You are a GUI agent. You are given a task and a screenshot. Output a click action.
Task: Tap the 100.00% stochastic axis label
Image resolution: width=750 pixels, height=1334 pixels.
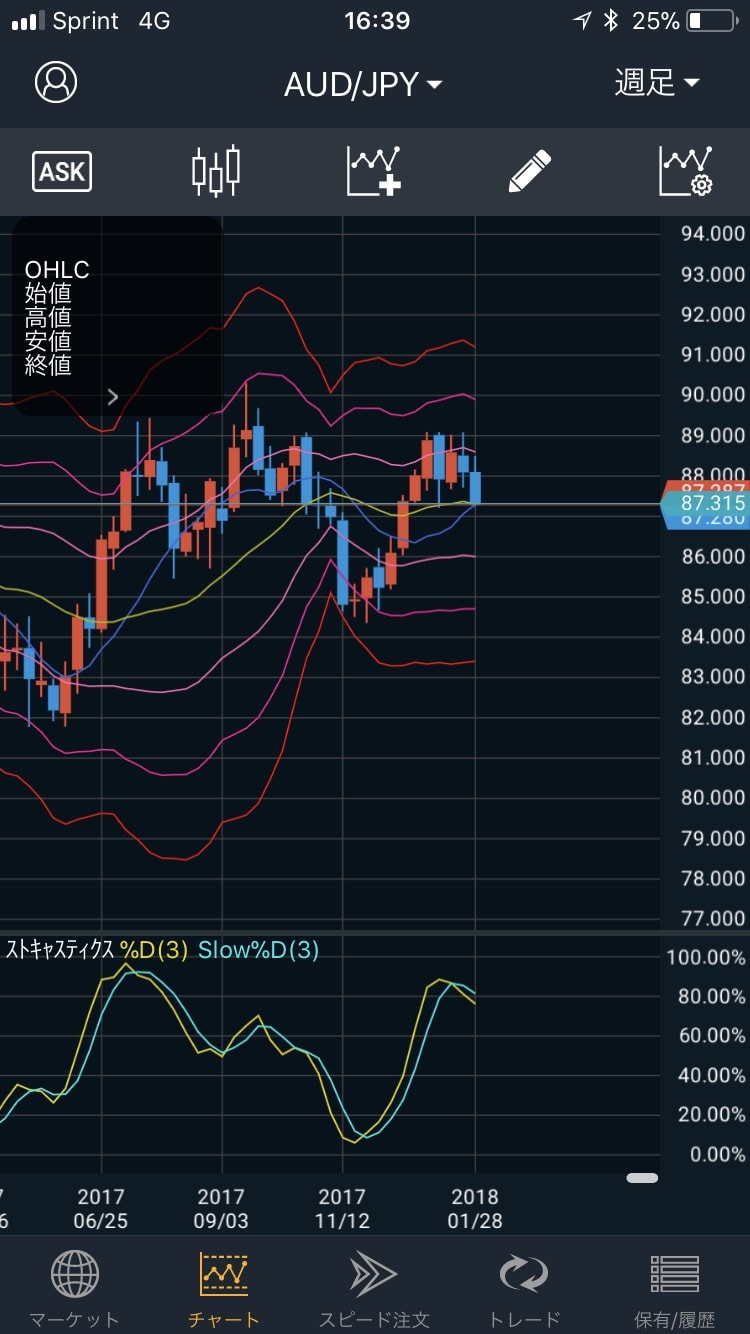point(706,957)
